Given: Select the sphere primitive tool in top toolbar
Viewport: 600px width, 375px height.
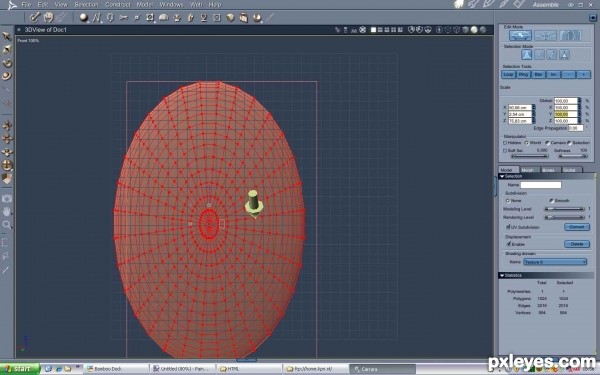Looking at the screenshot, I should click(x=83, y=17).
